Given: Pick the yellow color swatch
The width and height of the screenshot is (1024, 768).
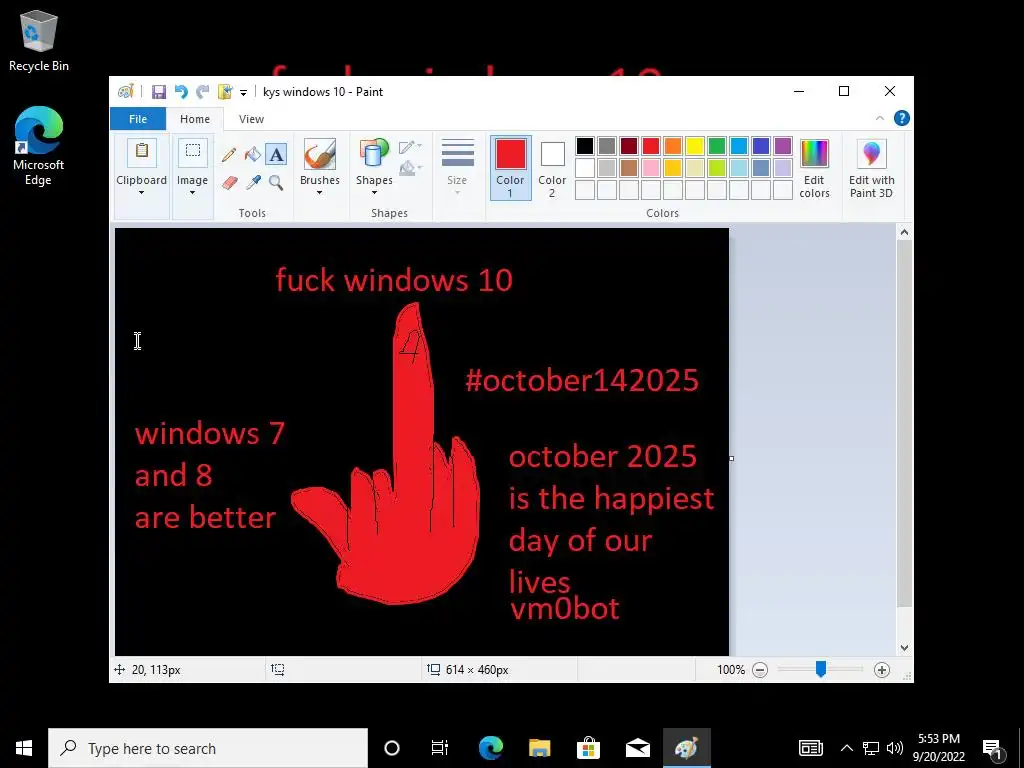Looking at the screenshot, I should point(695,146).
